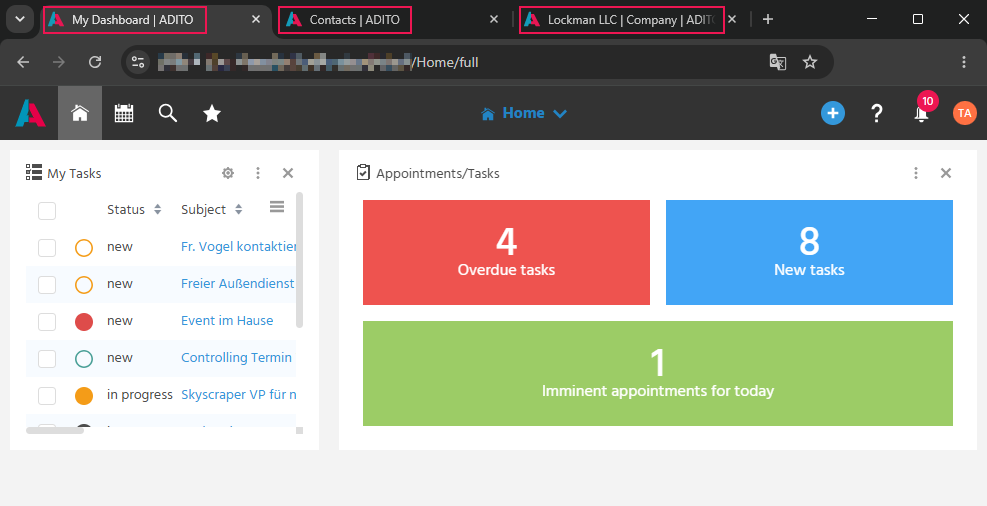The width and height of the screenshot is (987, 506).
Task: Close the Appointments/Tasks widget
Action: pyautogui.click(x=946, y=173)
